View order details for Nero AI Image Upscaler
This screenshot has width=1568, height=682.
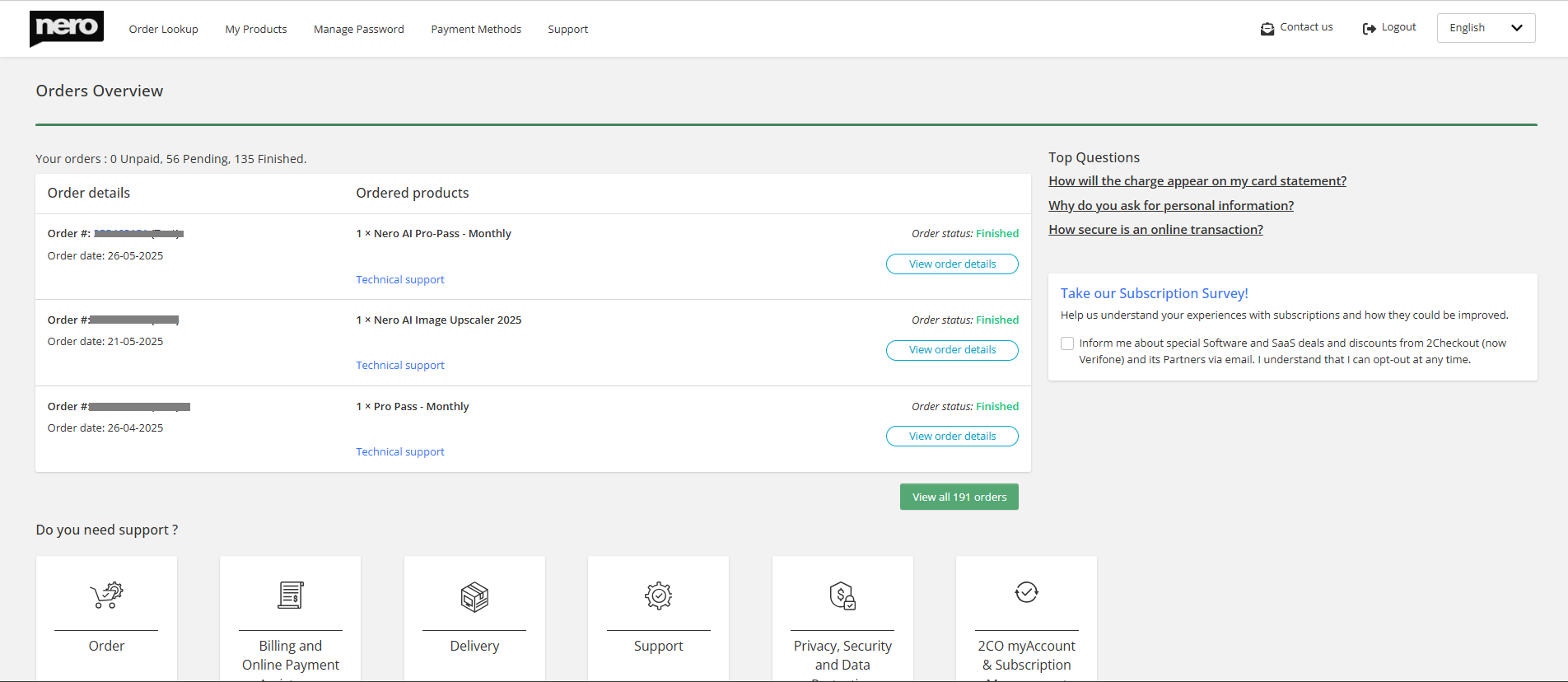tap(952, 350)
